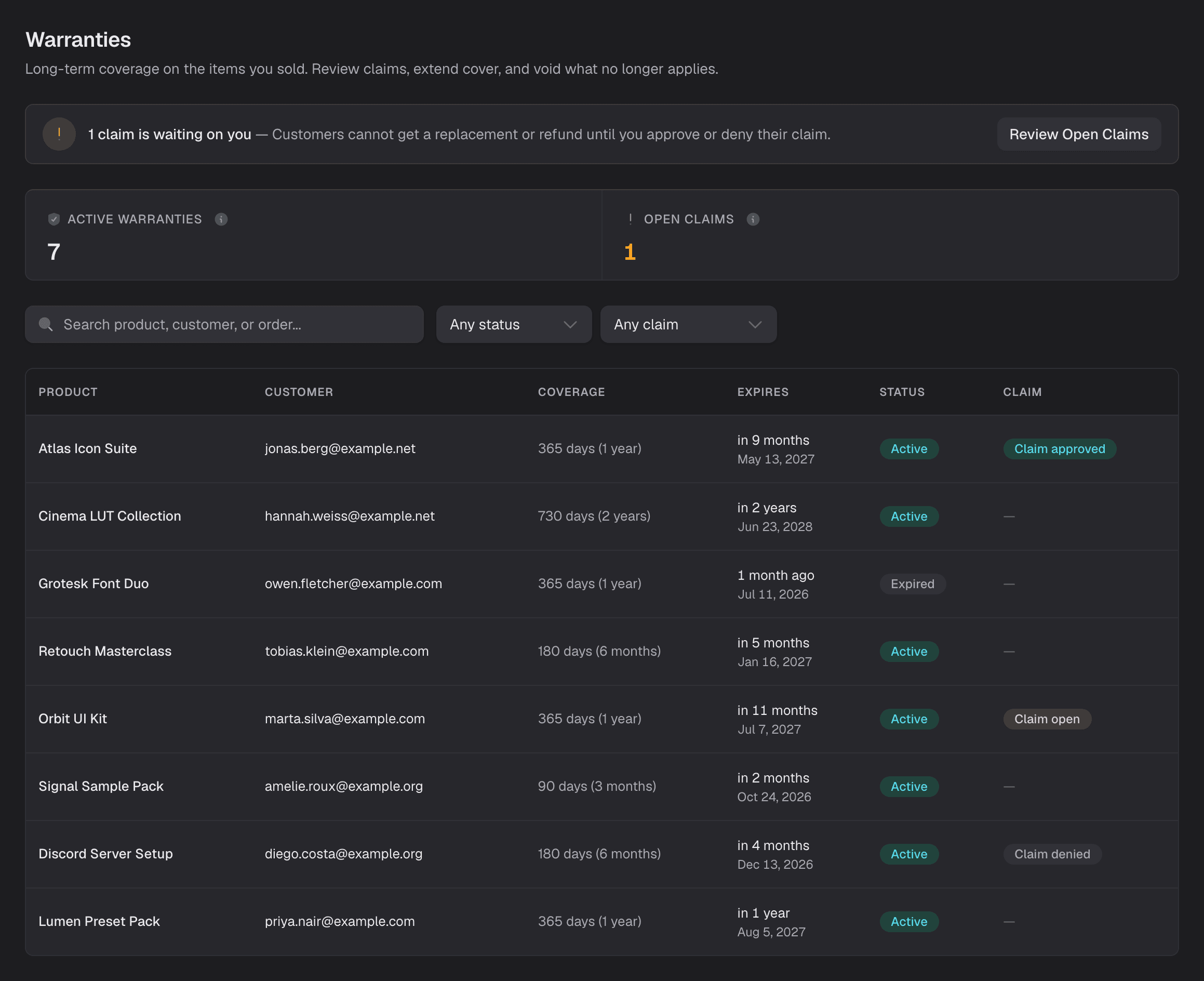The height and width of the screenshot is (981, 1204).
Task: Sort by the Coverage column header
Action: coord(571,392)
